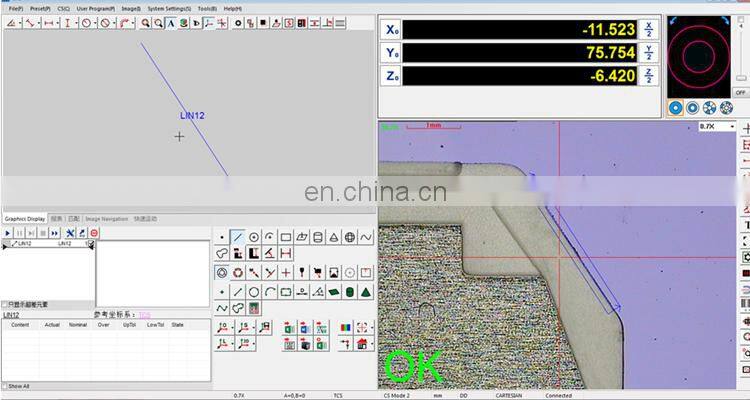Click the home icon in the lower palette

[x=362, y=344]
